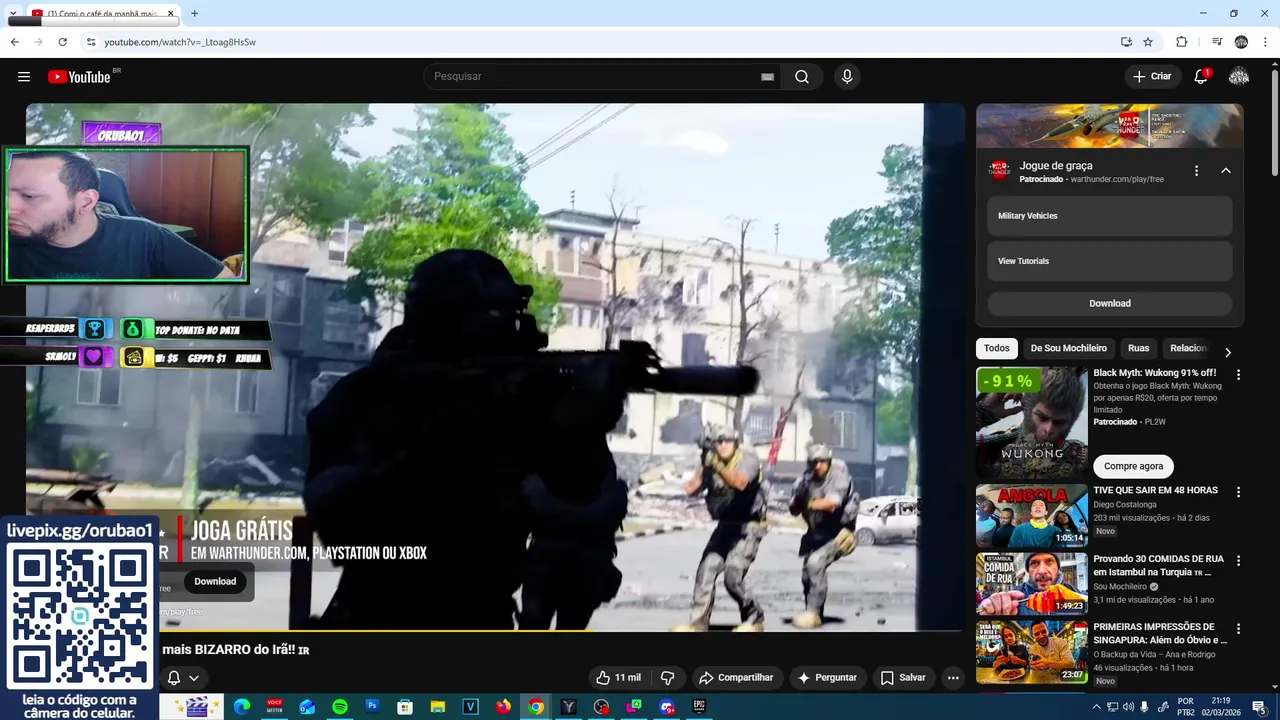This screenshot has height=720, width=1280.
Task: Reload the page with refresh icon
Action: pyautogui.click(x=62, y=42)
